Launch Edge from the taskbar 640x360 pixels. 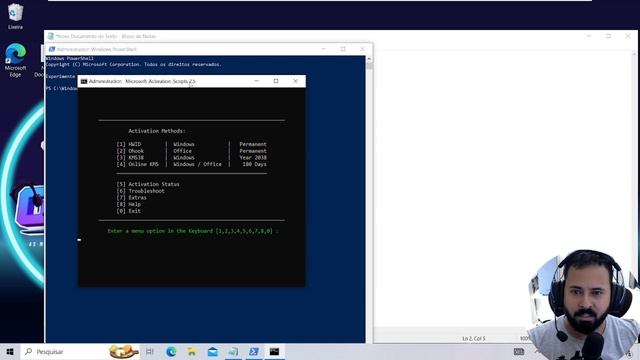[171, 351]
